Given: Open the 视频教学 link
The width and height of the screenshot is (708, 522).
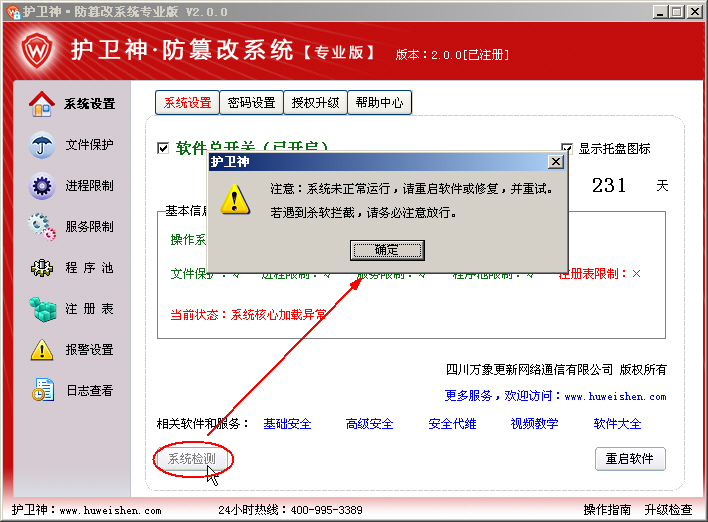Looking at the screenshot, I should point(535,424).
